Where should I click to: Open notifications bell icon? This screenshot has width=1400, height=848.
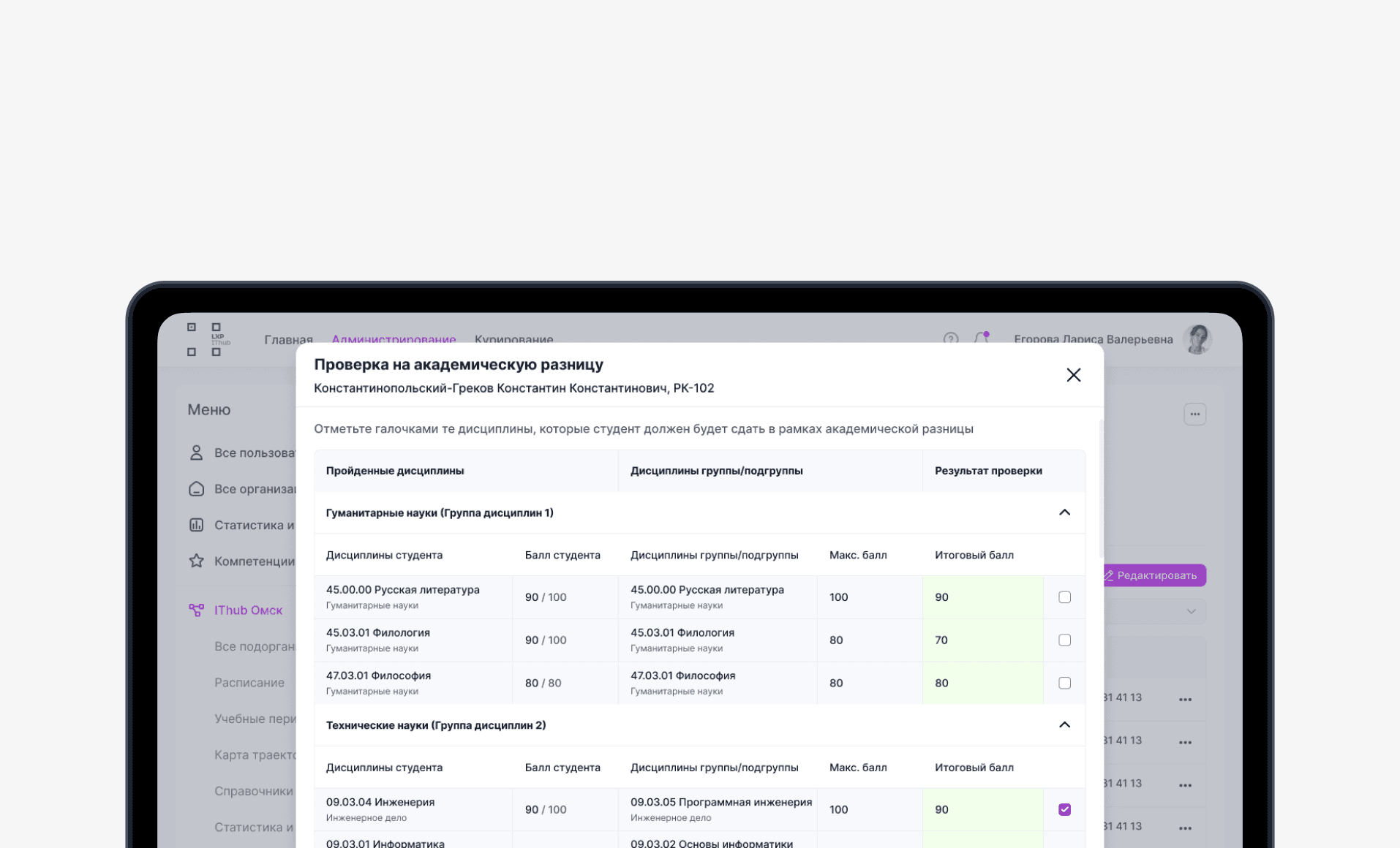[x=982, y=338]
